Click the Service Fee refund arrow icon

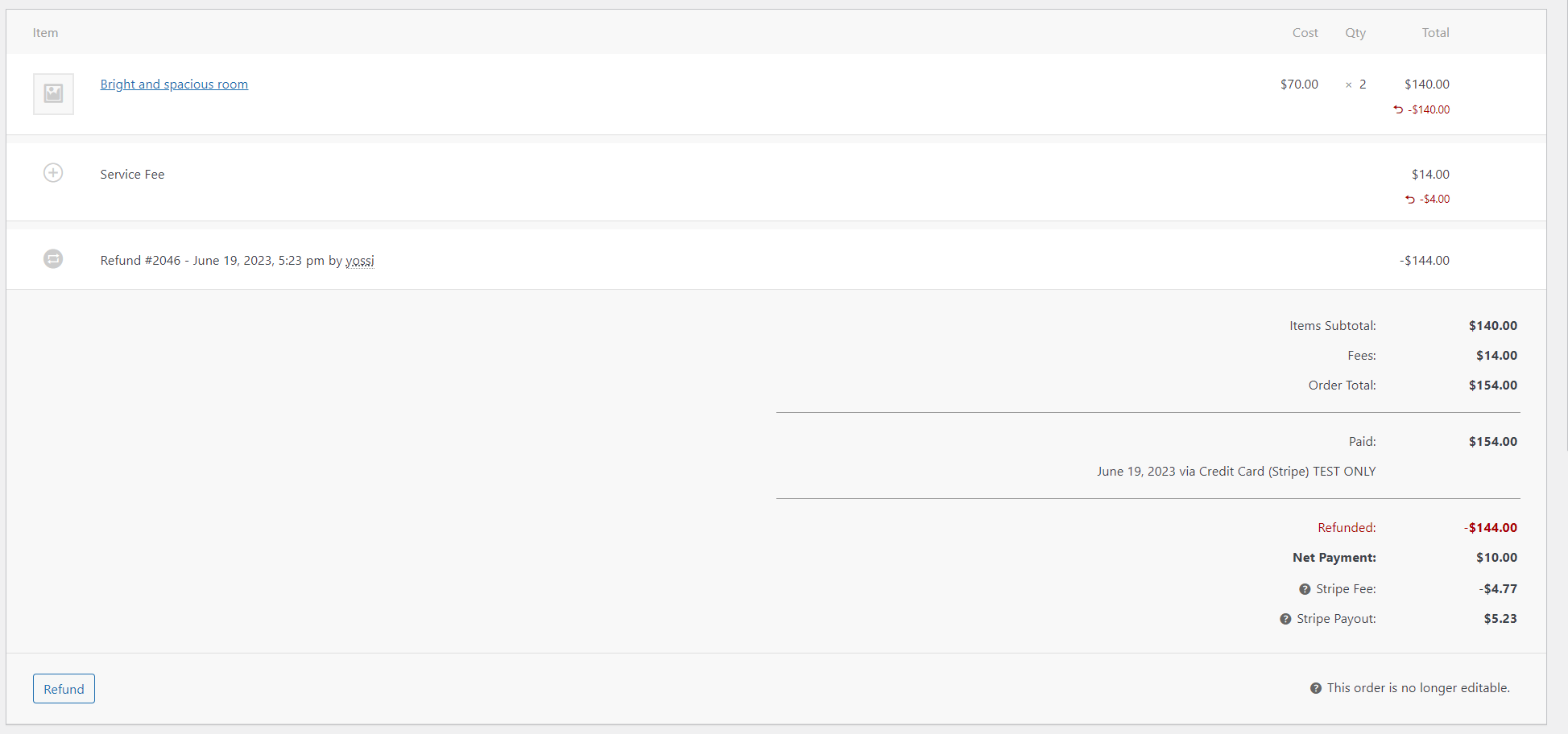click(1410, 199)
